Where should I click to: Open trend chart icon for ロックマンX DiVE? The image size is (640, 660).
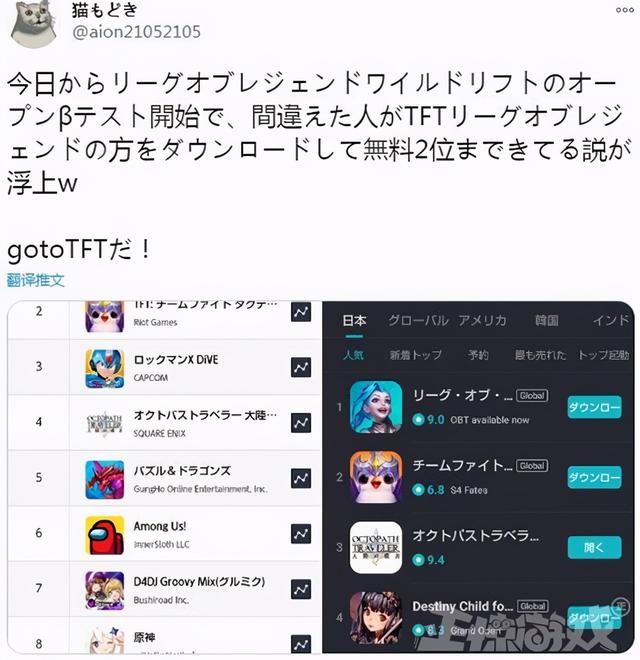click(301, 367)
